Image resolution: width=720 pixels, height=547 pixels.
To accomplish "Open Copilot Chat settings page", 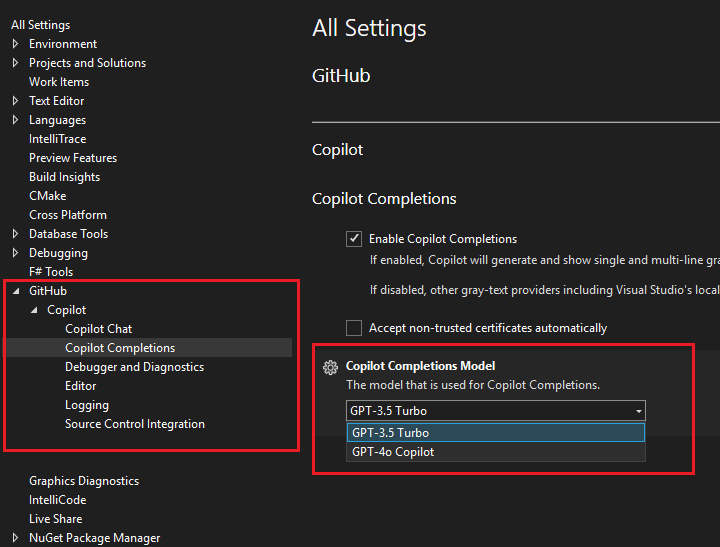I will click(x=98, y=329).
